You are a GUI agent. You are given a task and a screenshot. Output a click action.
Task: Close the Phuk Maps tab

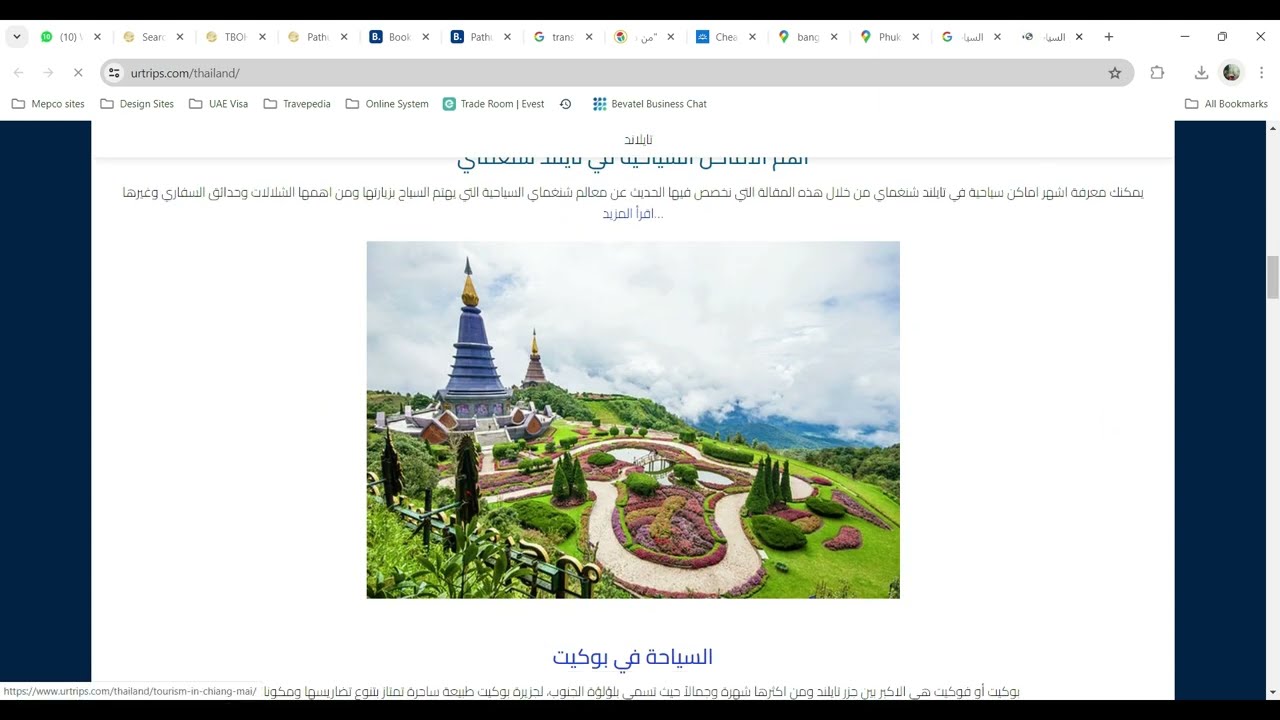915,37
